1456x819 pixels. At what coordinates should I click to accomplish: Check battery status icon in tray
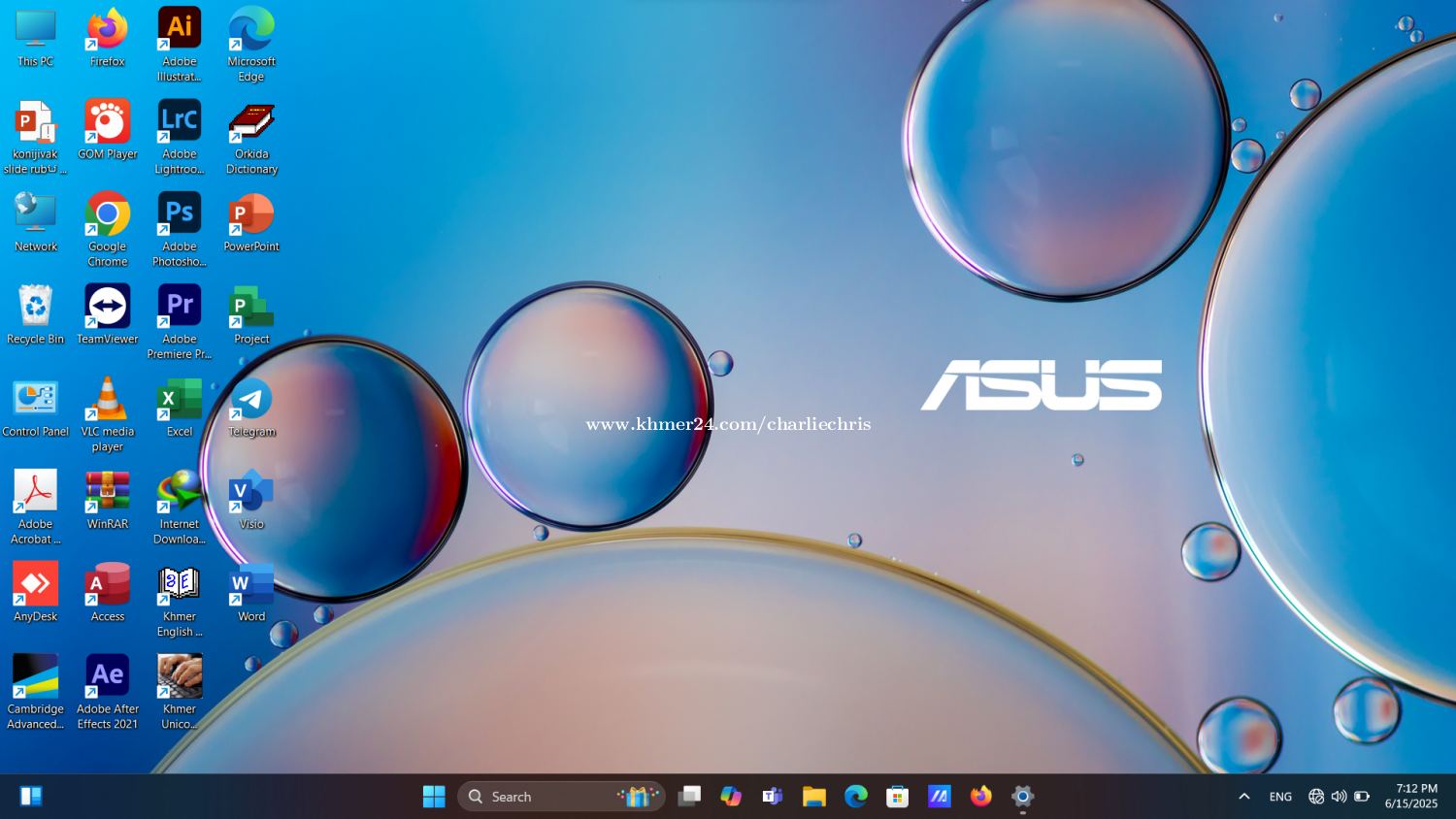(1362, 797)
